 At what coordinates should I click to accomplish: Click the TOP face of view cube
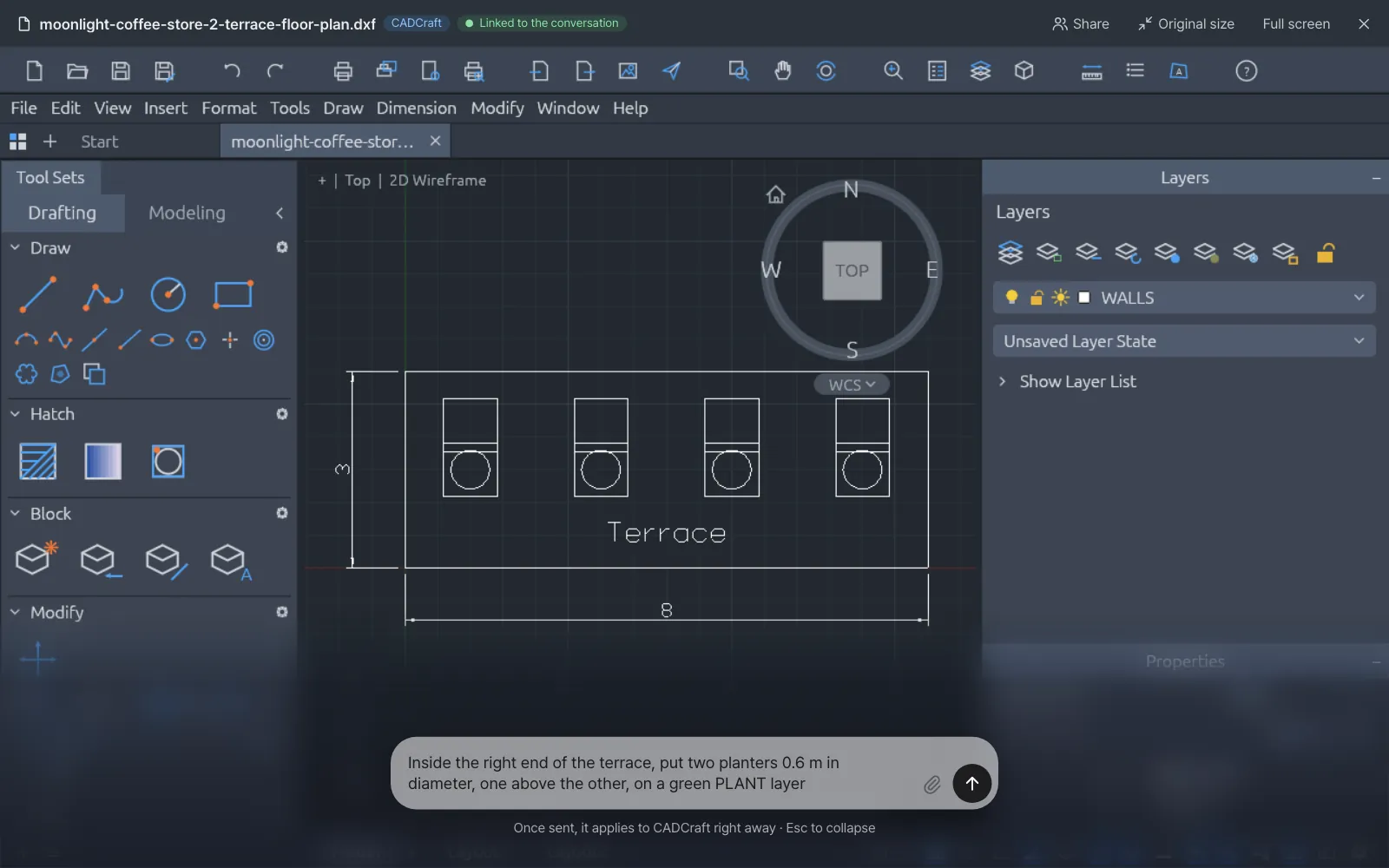pyautogui.click(x=852, y=271)
